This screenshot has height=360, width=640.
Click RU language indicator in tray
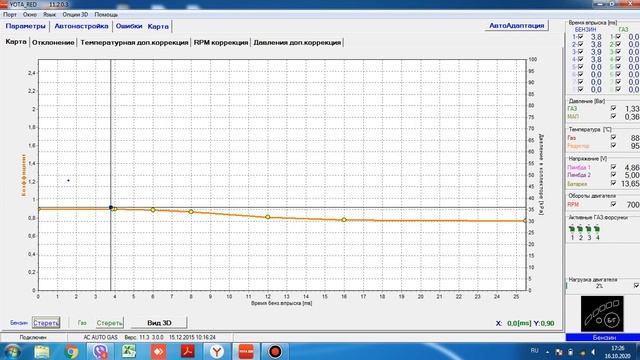click(x=534, y=351)
